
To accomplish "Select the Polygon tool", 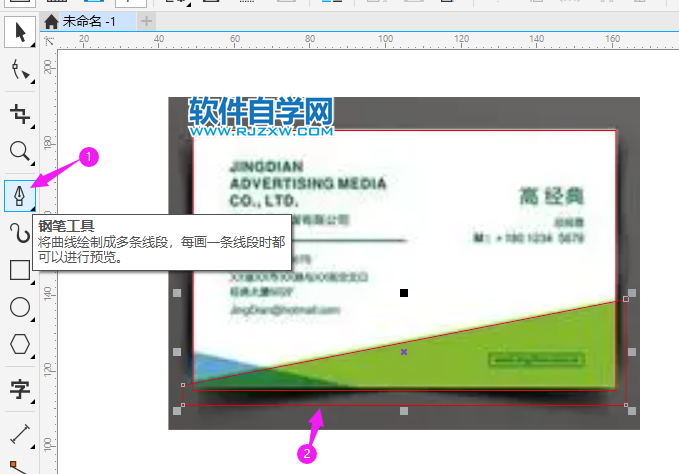I will pyautogui.click(x=19, y=345).
